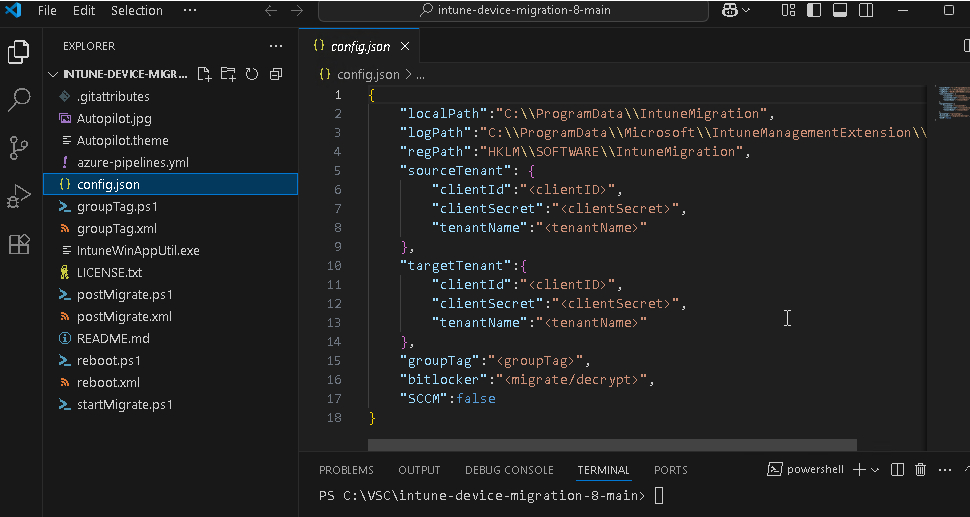Open the Selection menu
970x517 pixels.
[137, 11]
